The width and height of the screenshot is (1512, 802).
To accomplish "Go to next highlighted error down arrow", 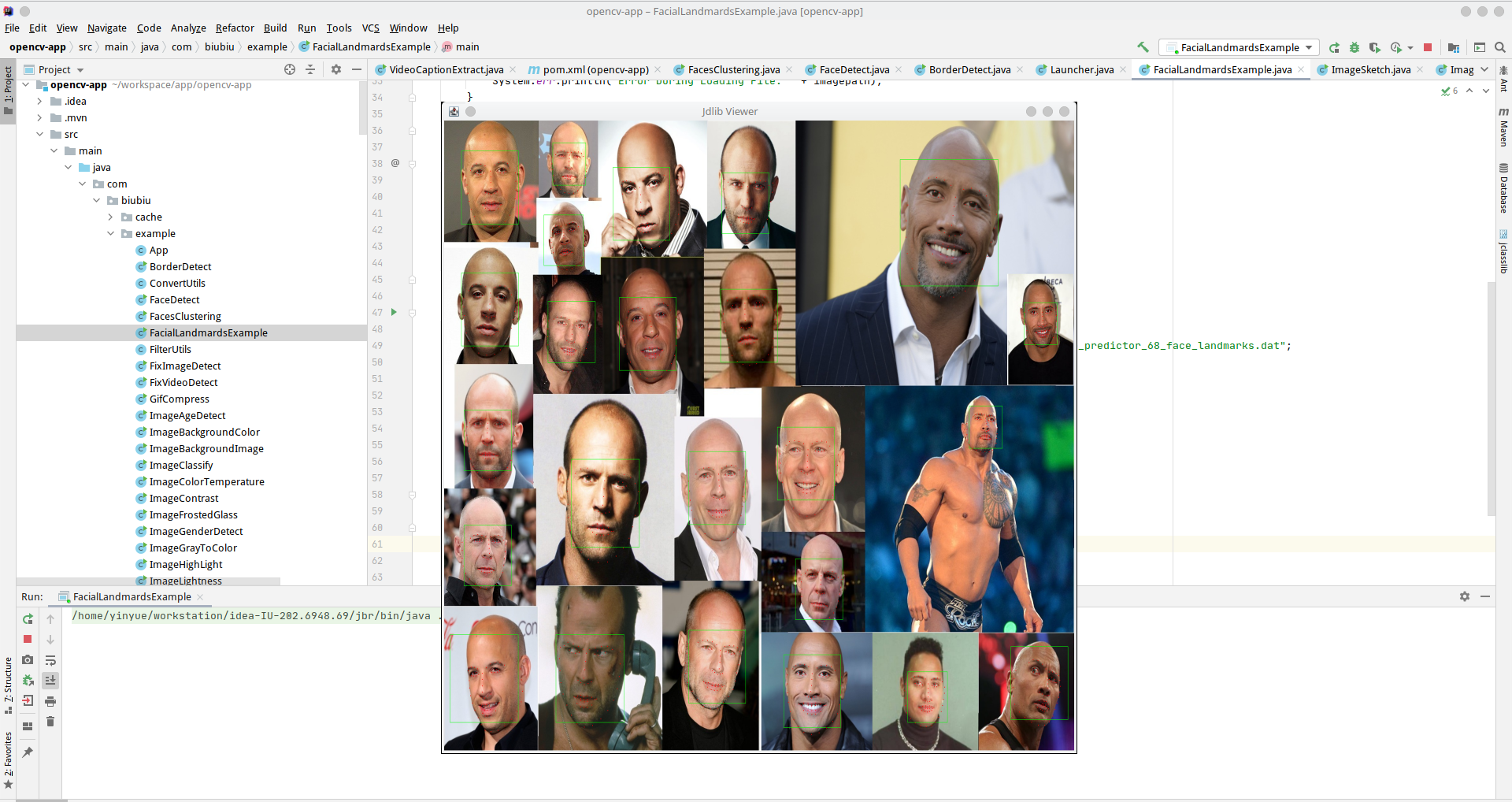I will (1486, 91).
